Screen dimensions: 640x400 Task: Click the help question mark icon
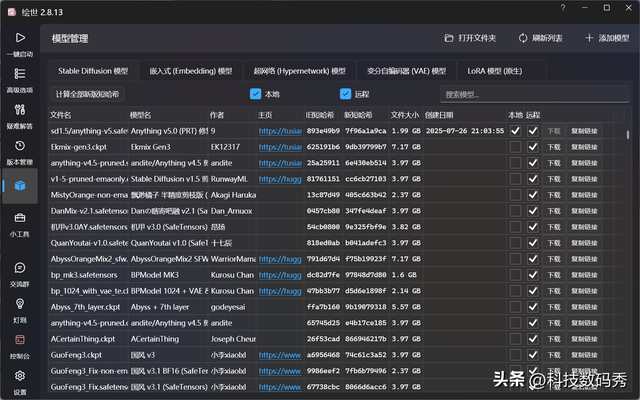pyautogui.click(x=563, y=8)
